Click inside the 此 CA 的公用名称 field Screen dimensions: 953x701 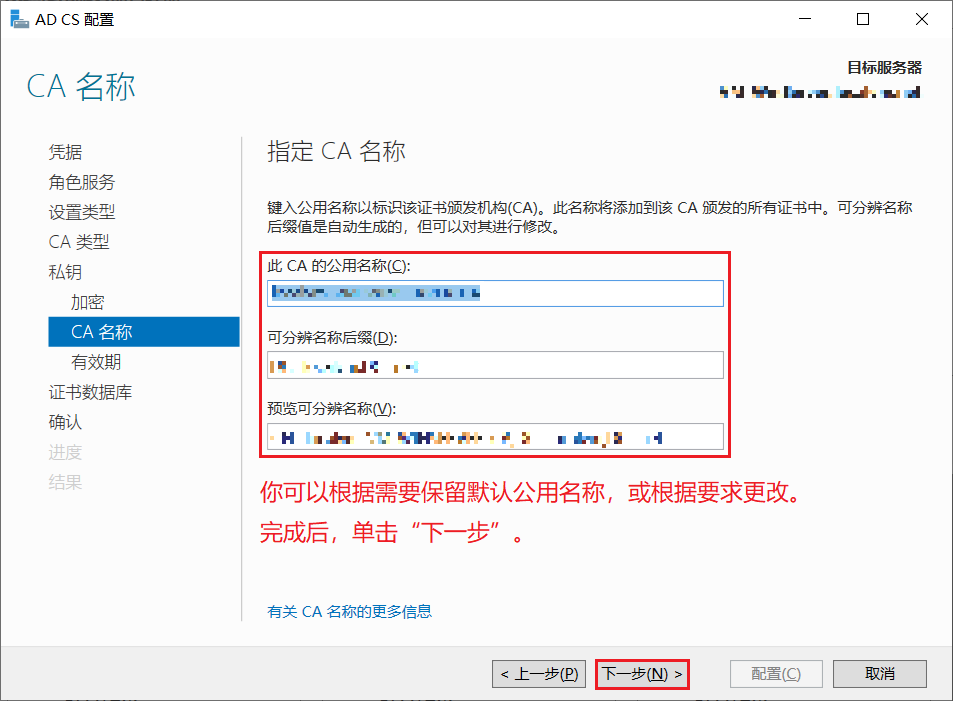pyautogui.click(x=495, y=293)
